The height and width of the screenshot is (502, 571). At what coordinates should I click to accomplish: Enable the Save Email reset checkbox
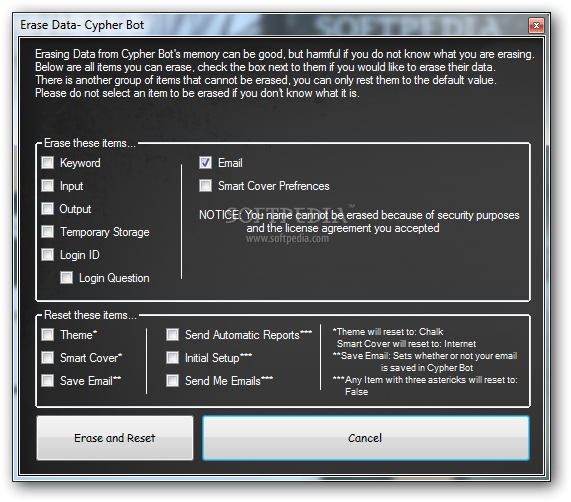[x=48, y=381]
